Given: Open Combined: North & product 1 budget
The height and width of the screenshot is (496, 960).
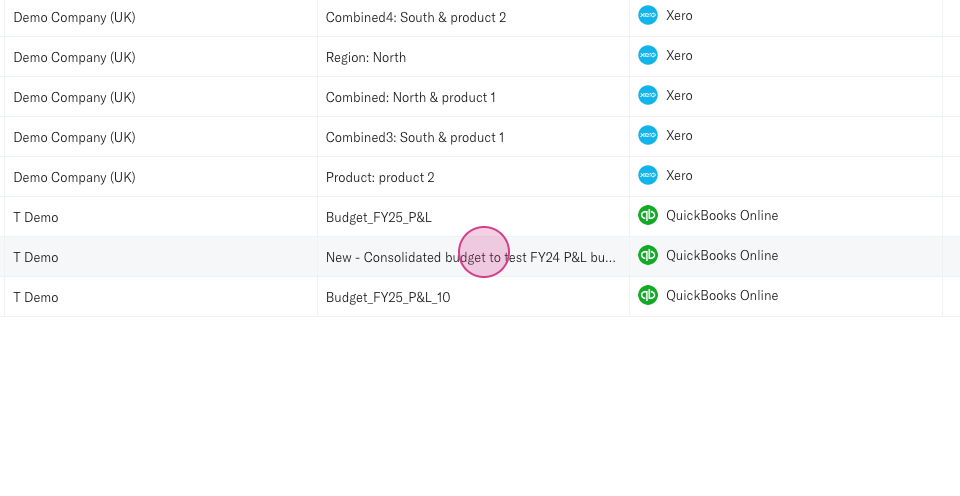Looking at the screenshot, I should pyautogui.click(x=410, y=97).
